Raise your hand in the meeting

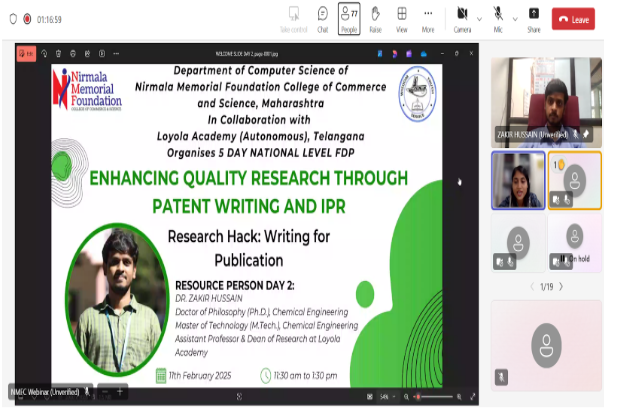click(x=375, y=17)
